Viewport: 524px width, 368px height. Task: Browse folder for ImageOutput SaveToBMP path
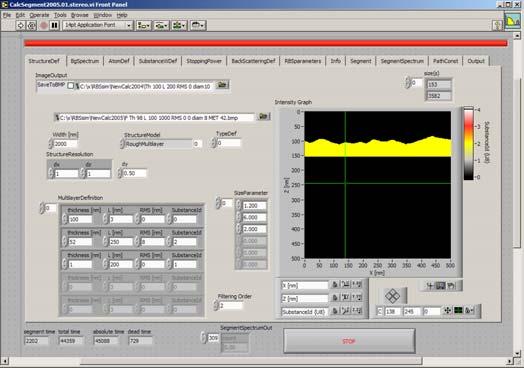tap(222, 85)
